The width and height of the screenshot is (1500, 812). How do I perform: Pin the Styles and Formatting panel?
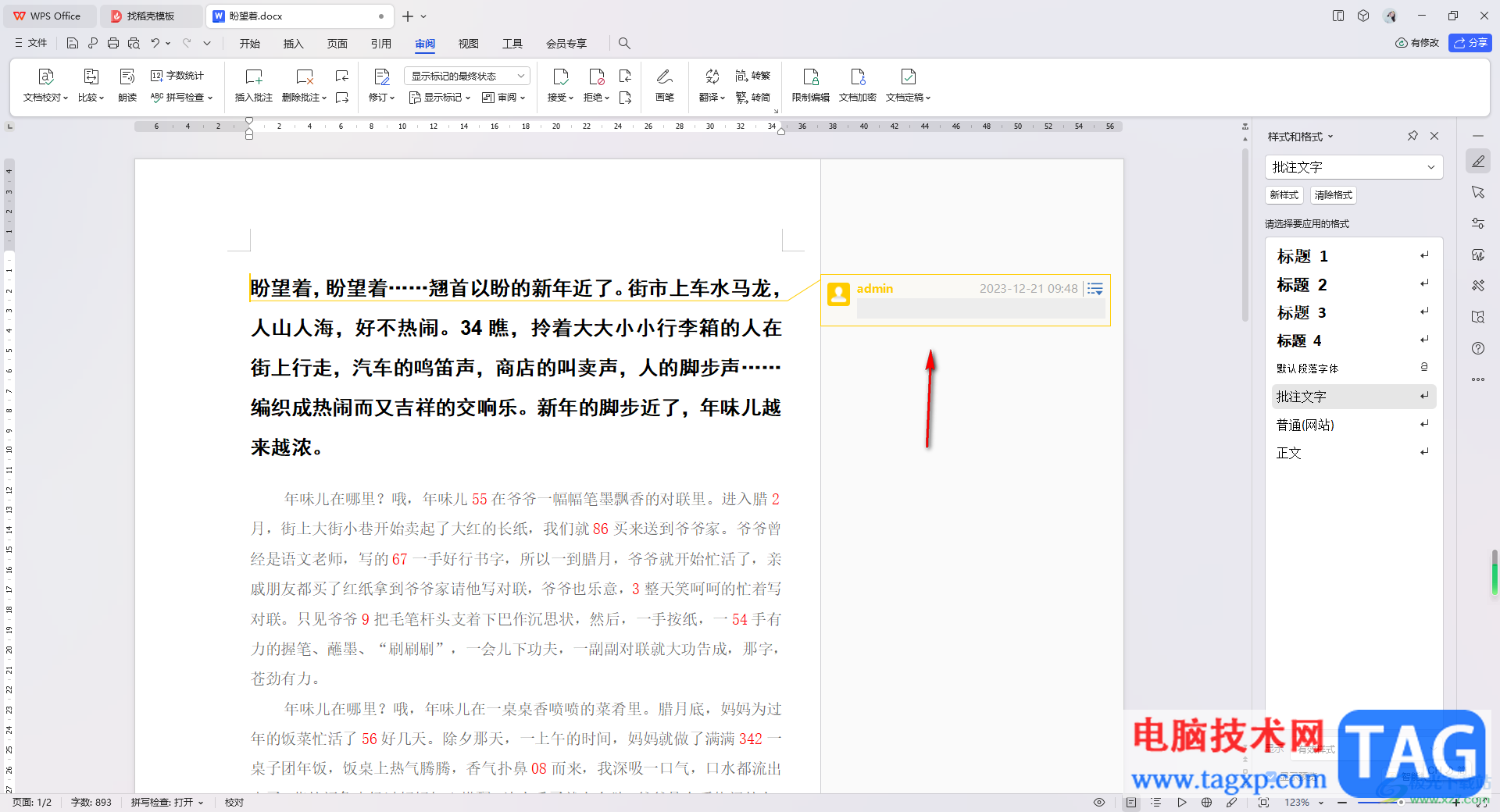1412,136
